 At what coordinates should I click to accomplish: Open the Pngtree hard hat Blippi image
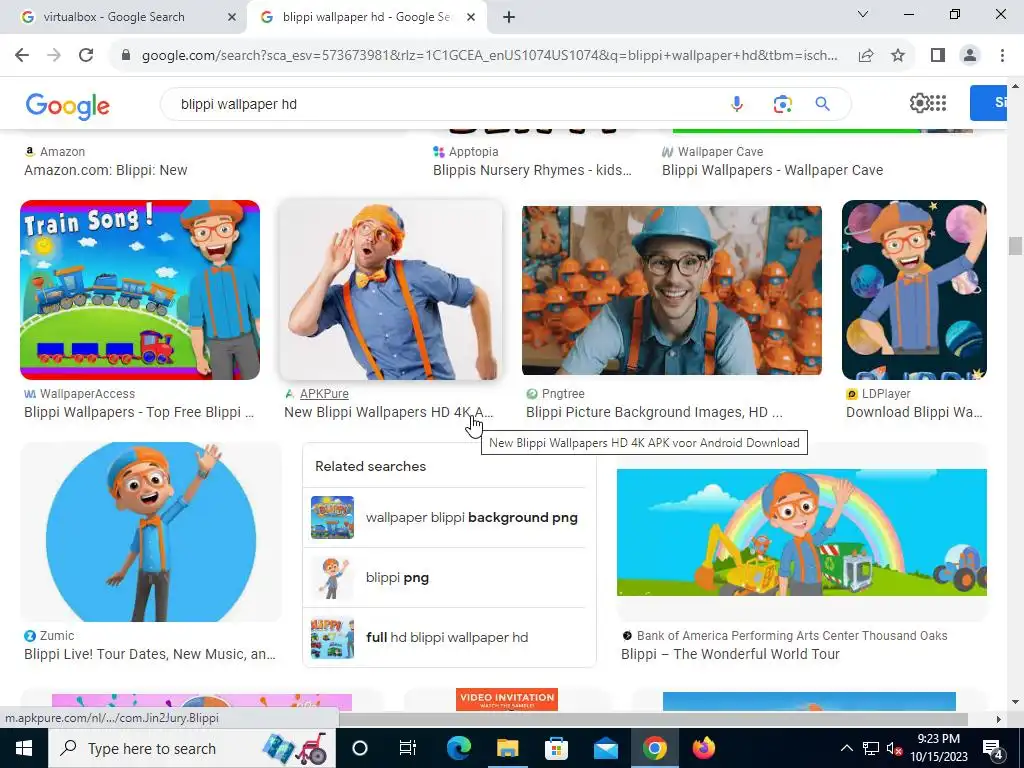click(x=671, y=289)
